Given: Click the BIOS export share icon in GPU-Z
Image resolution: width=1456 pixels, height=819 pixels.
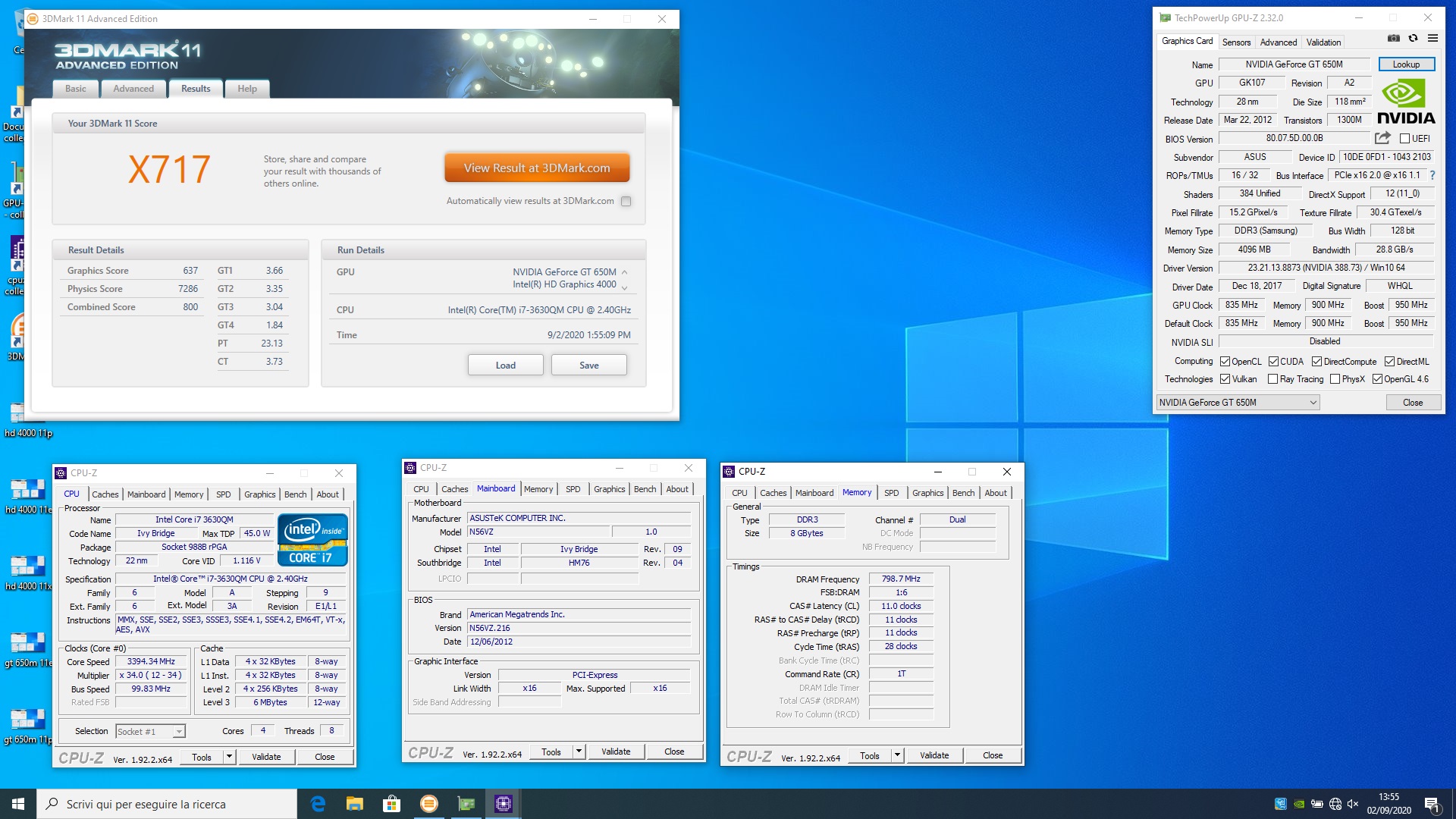Looking at the screenshot, I should coord(1382,138).
